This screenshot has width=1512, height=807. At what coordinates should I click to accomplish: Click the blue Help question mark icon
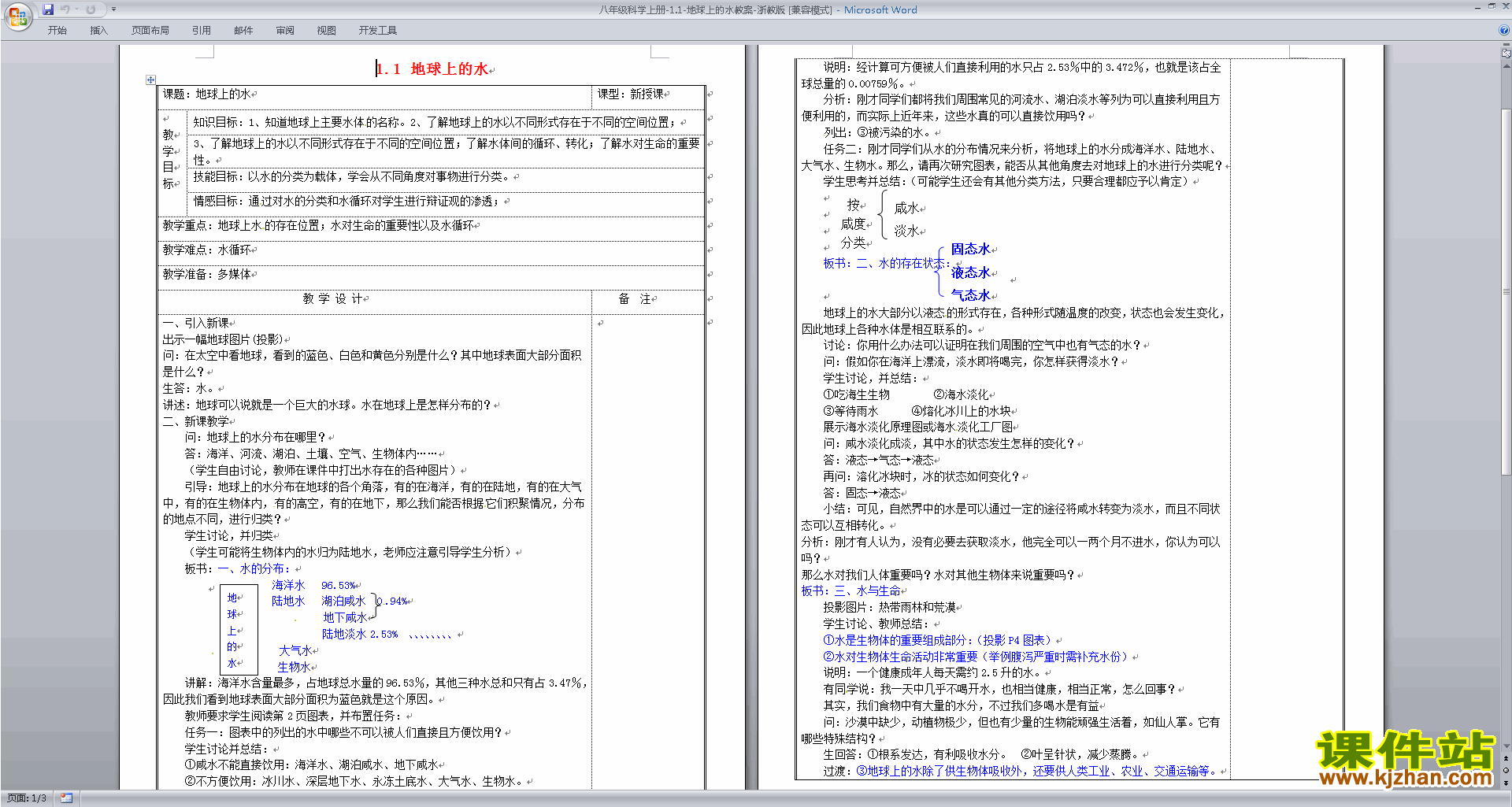pos(1504,30)
